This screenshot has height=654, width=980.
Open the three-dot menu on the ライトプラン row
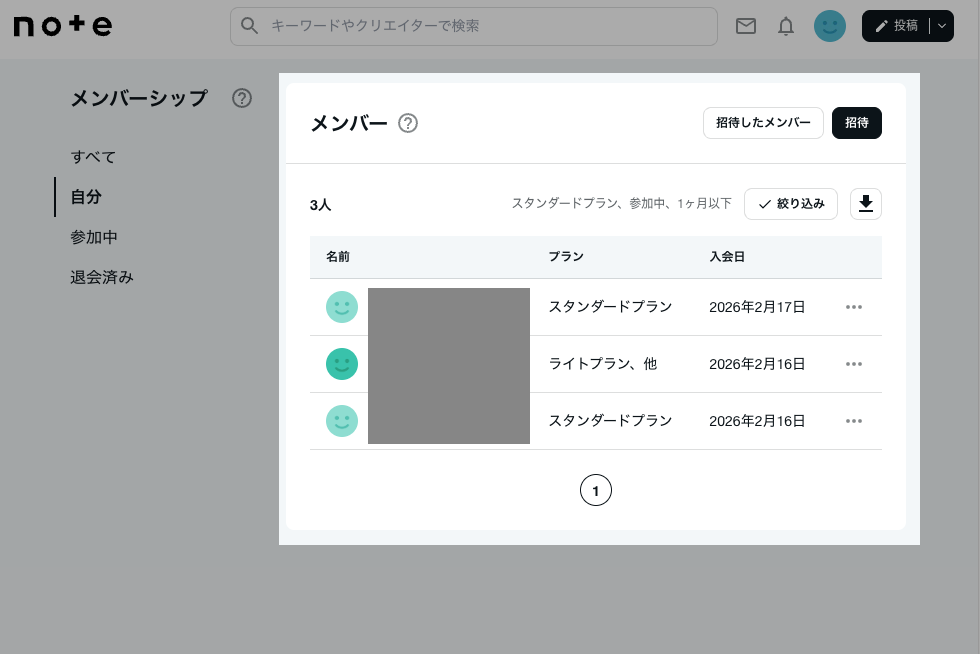click(x=854, y=364)
